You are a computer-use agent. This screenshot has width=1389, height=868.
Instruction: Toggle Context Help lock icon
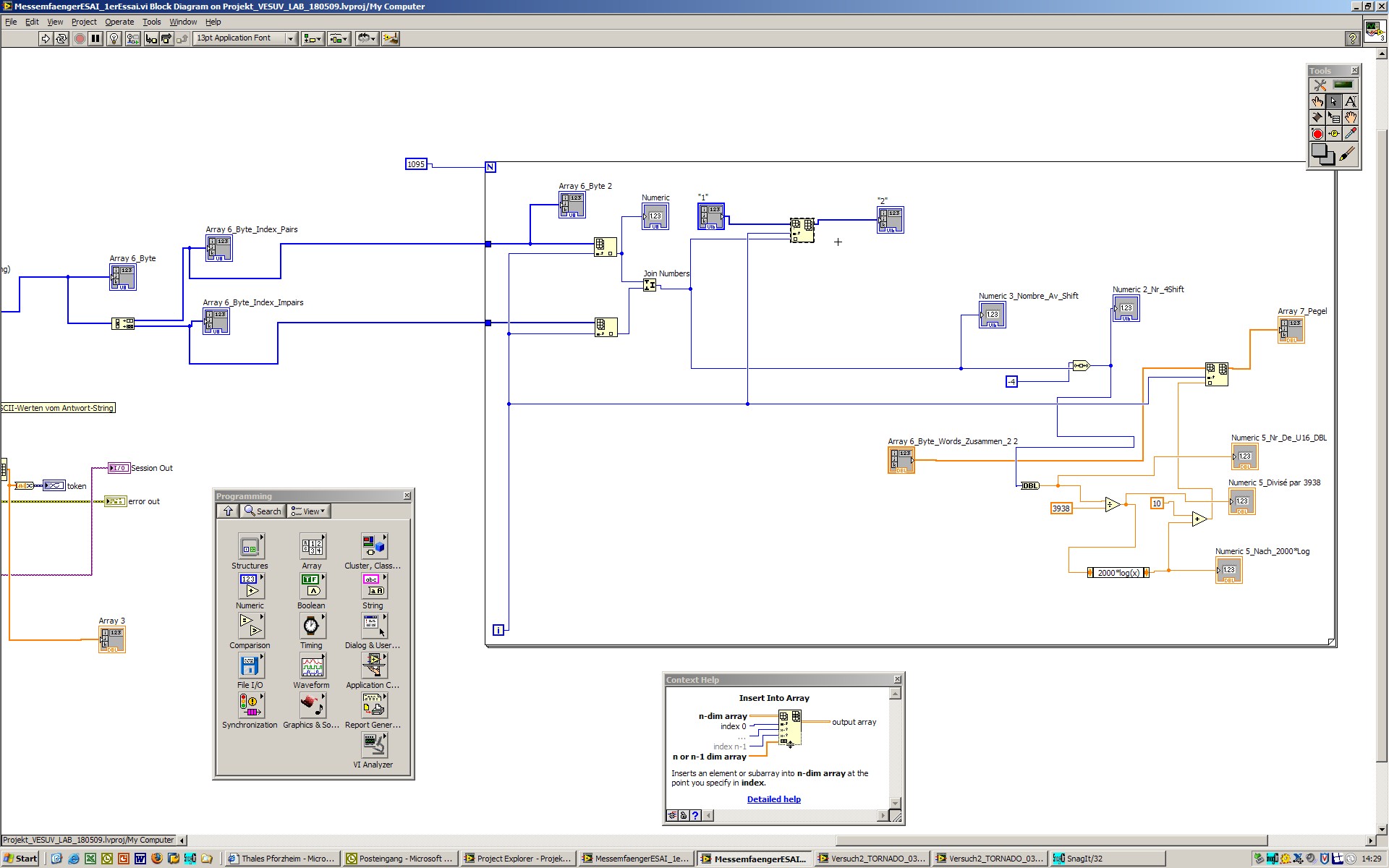[x=683, y=815]
